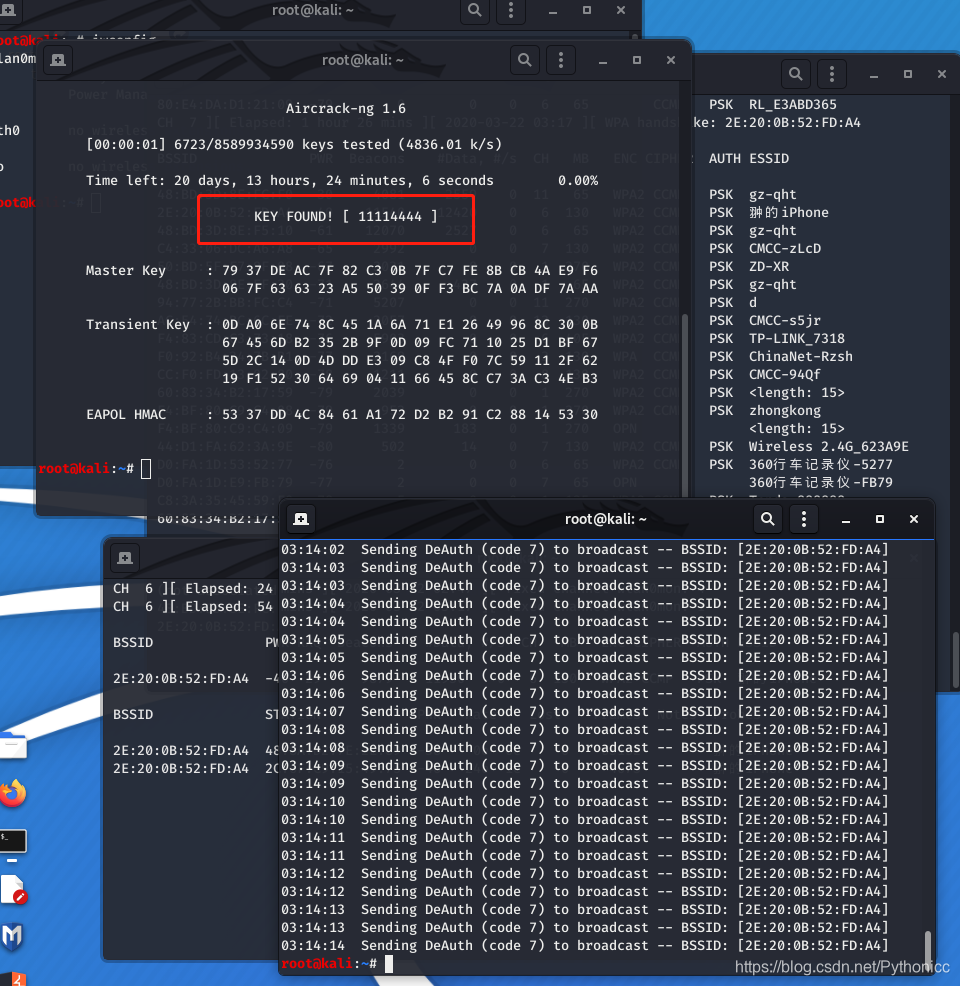This screenshot has width=960, height=986.
Task: Click the new tab icon in the DeAuth terminal
Action: (x=301, y=519)
